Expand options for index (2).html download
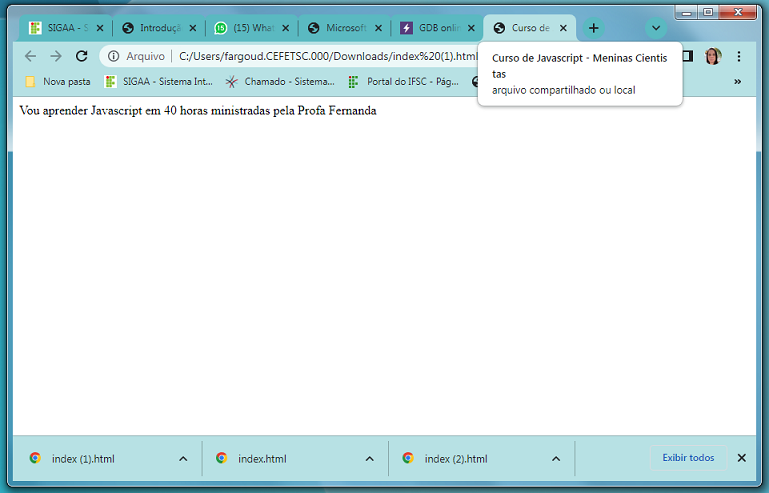 (x=556, y=459)
